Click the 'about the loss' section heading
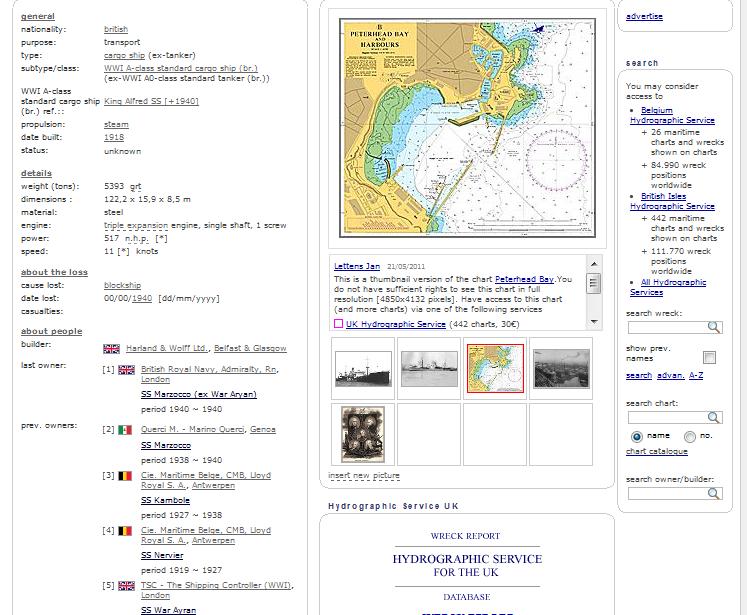Viewport: 747px width, 615px height. point(54,272)
